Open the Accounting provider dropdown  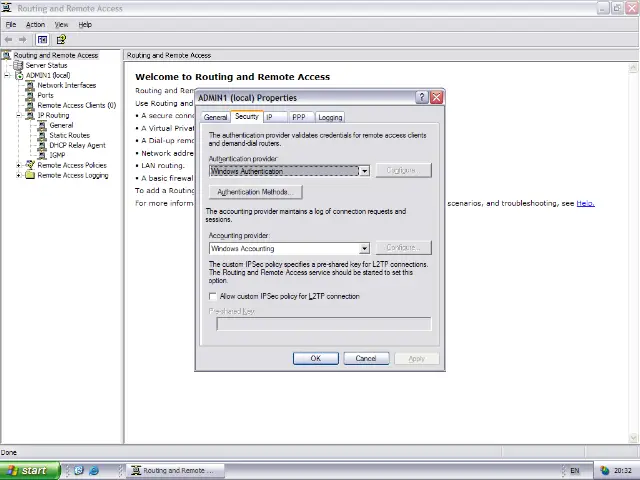point(364,248)
